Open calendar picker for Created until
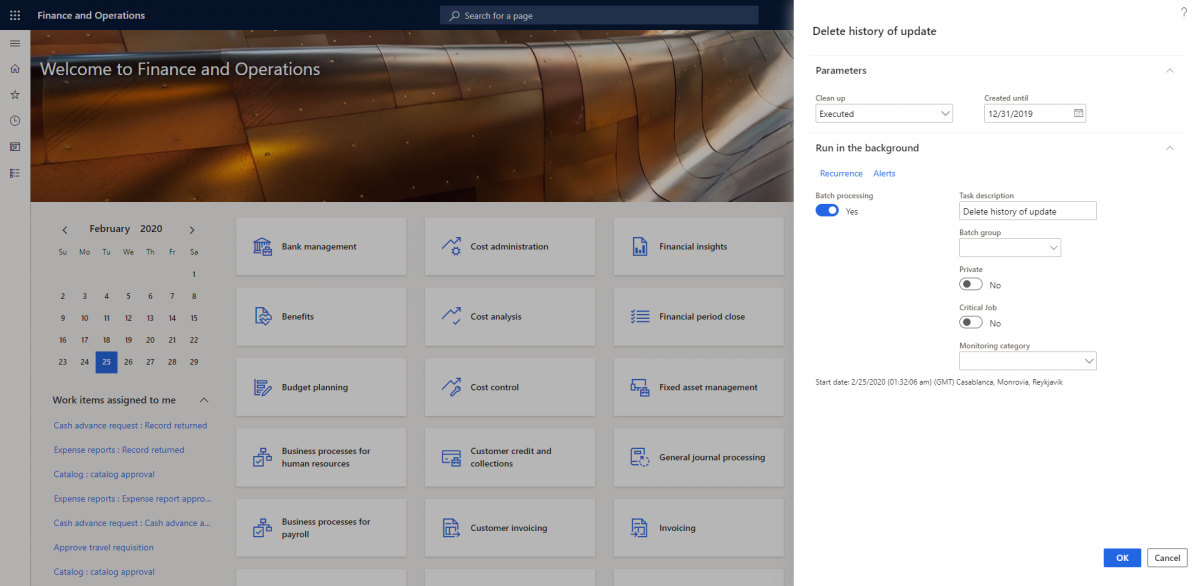This screenshot has height=586, width=1200. click(x=1078, y=114)
